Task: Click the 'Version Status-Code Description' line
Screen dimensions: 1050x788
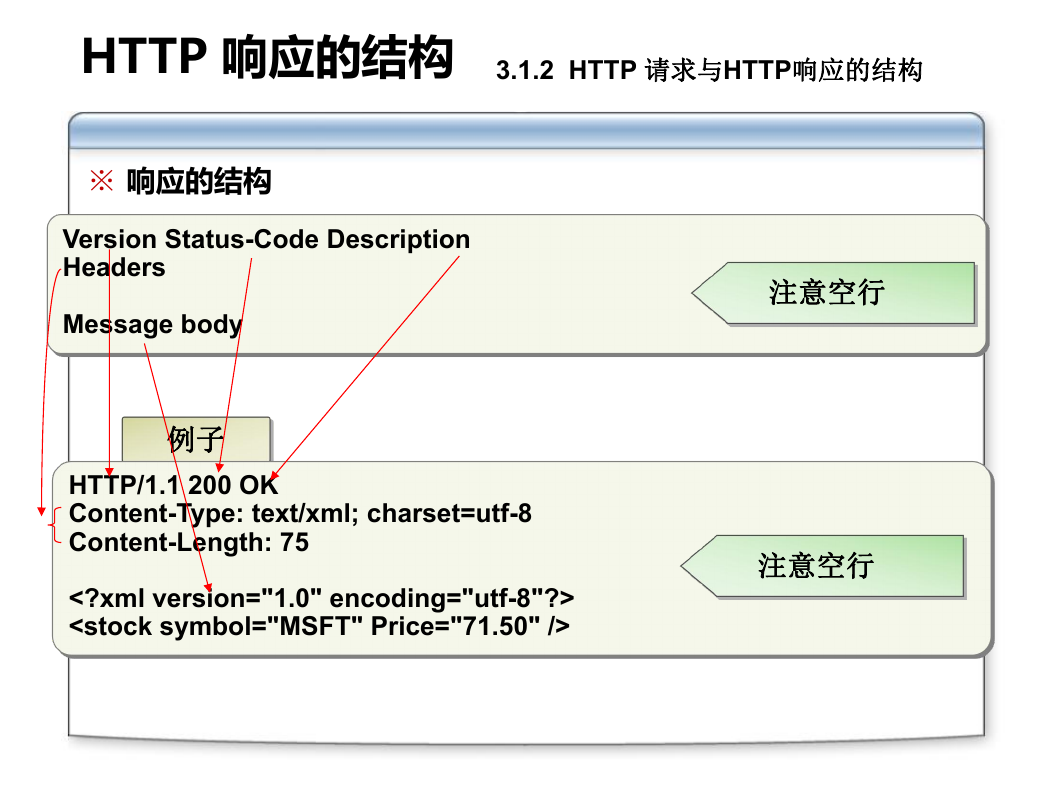Action: click(267, 239)
